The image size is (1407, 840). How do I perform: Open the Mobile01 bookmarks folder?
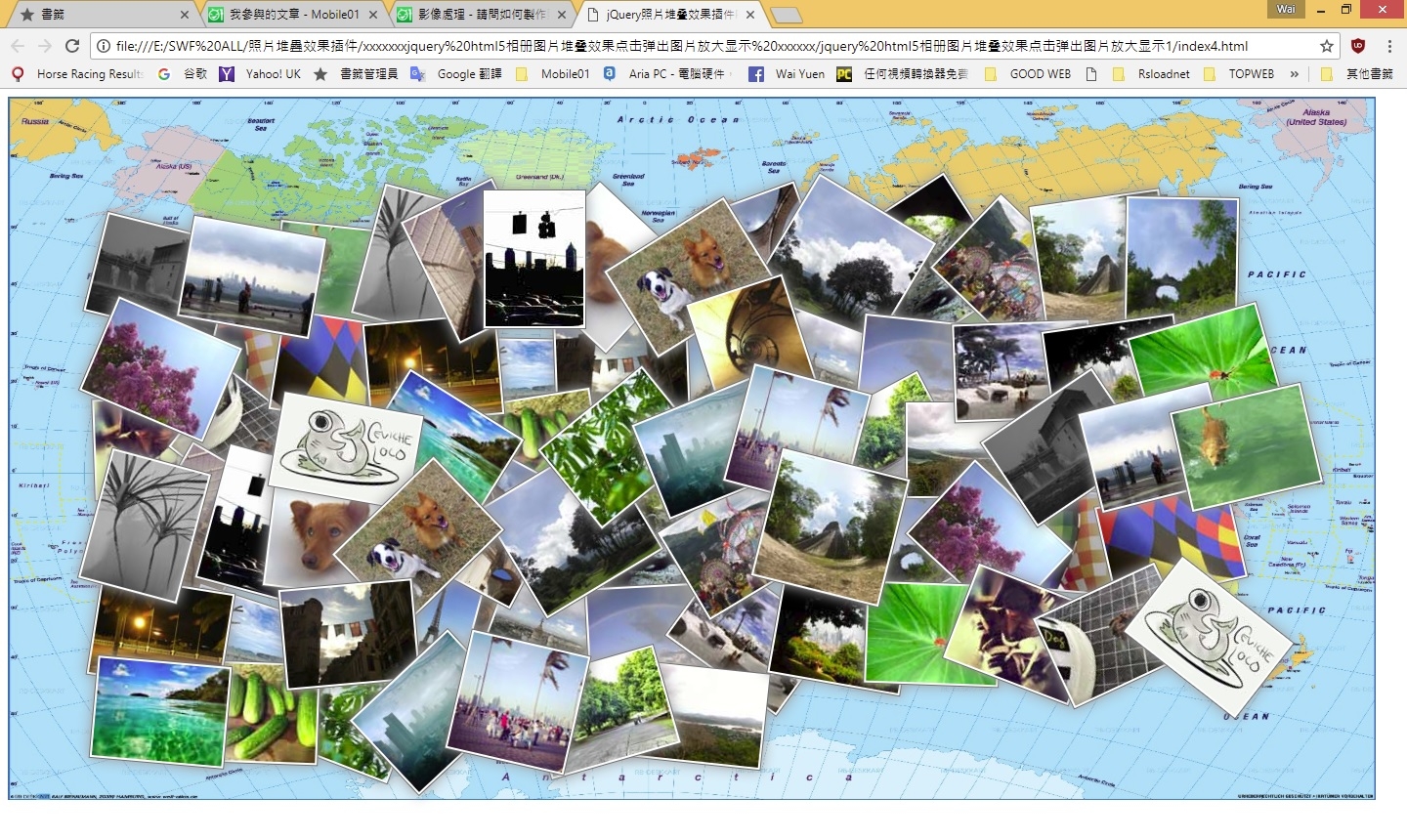coord(553,74)
